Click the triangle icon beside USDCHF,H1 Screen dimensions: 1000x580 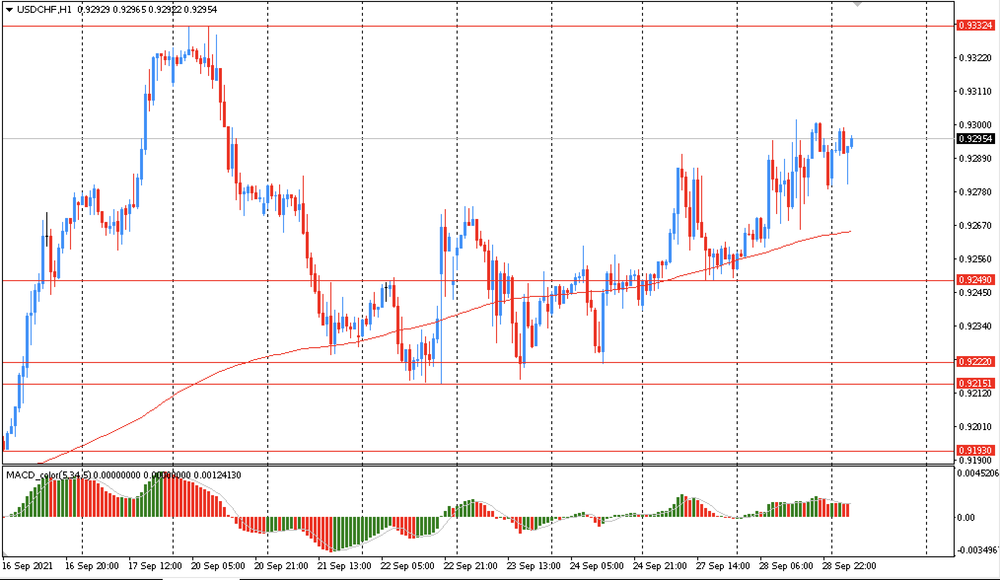point(8,8)
